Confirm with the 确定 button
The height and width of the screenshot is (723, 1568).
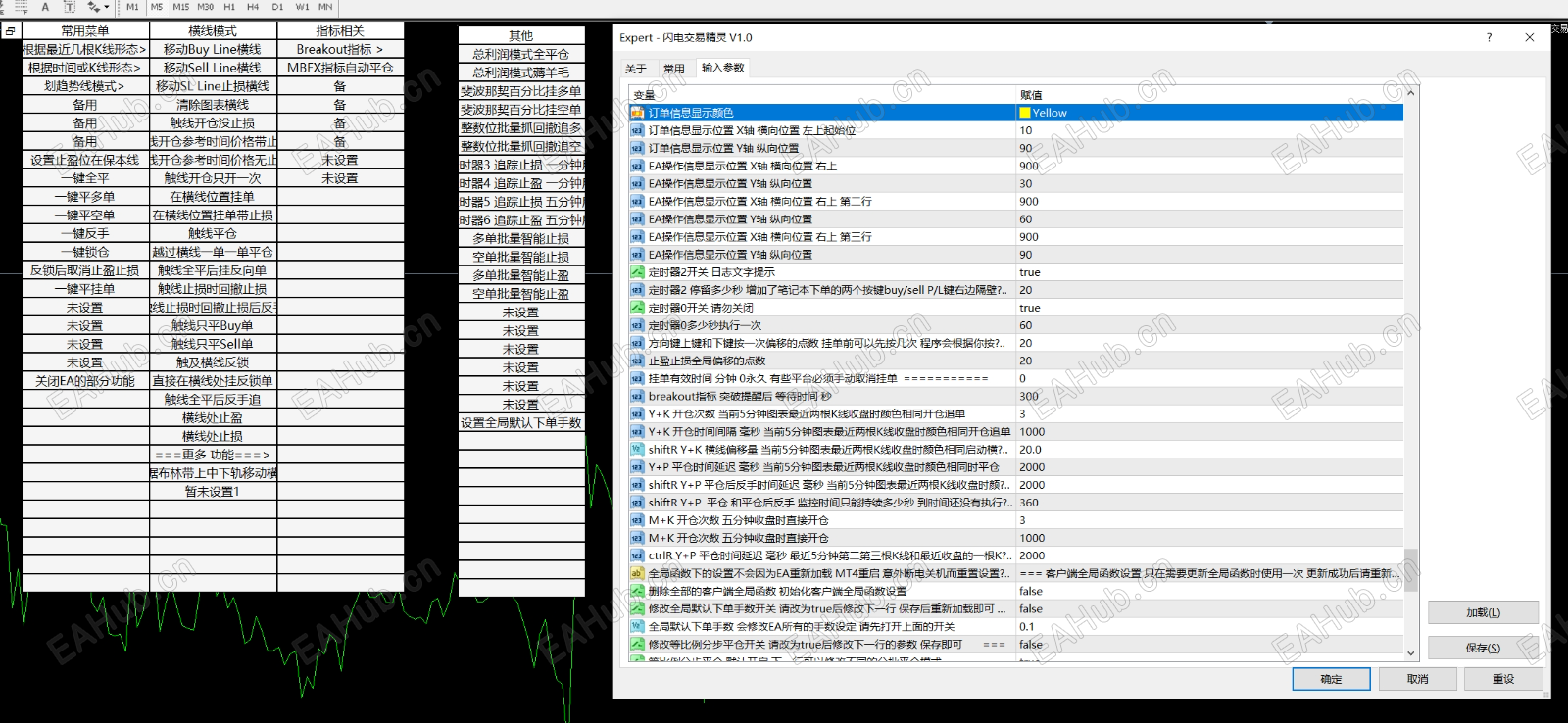[1331, 679]
